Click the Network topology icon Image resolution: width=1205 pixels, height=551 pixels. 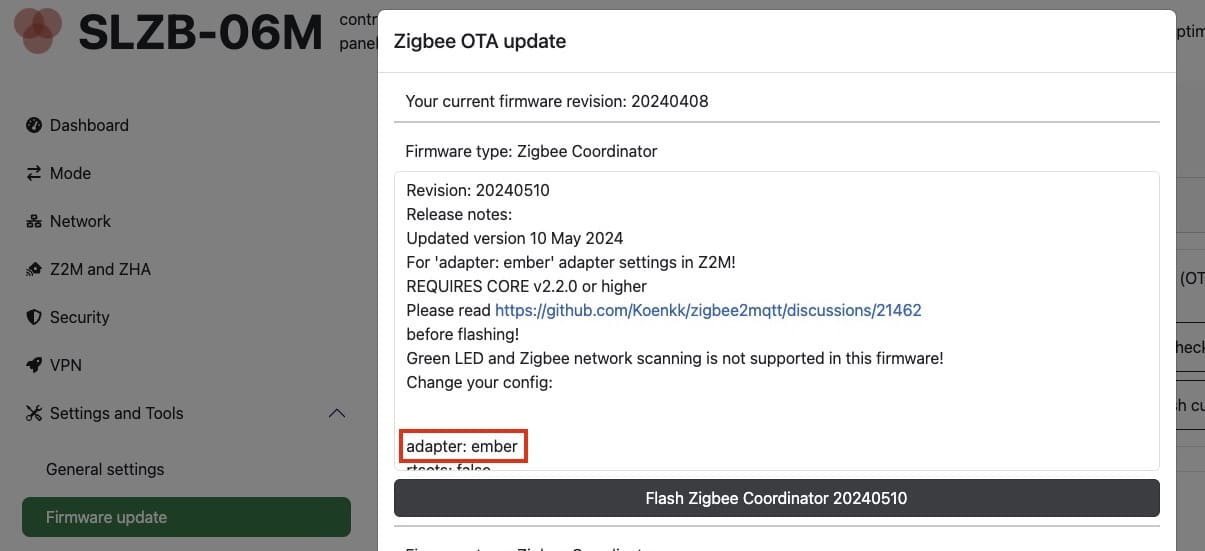pos(33,221)
